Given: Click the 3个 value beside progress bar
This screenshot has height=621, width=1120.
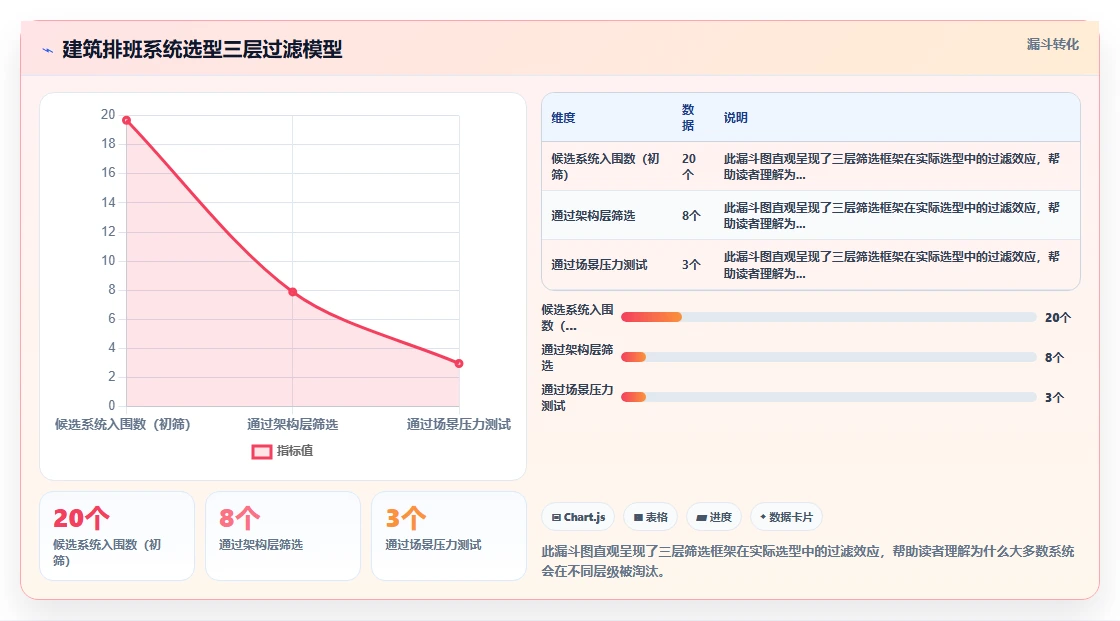Looking at the screenshot, I should [1054, 398].
